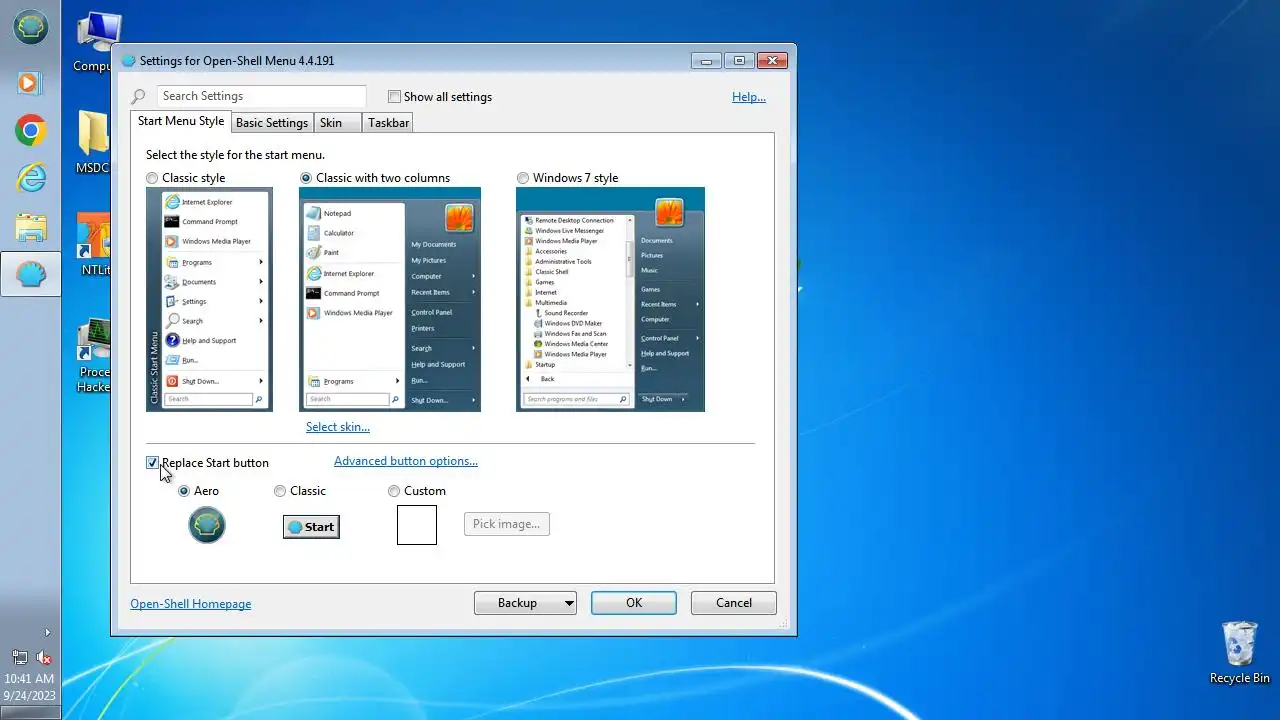Open Internet Explorer from the taskbar
Image resolution: width=1280 pixels, height=720 pixels.
point(30,178)
